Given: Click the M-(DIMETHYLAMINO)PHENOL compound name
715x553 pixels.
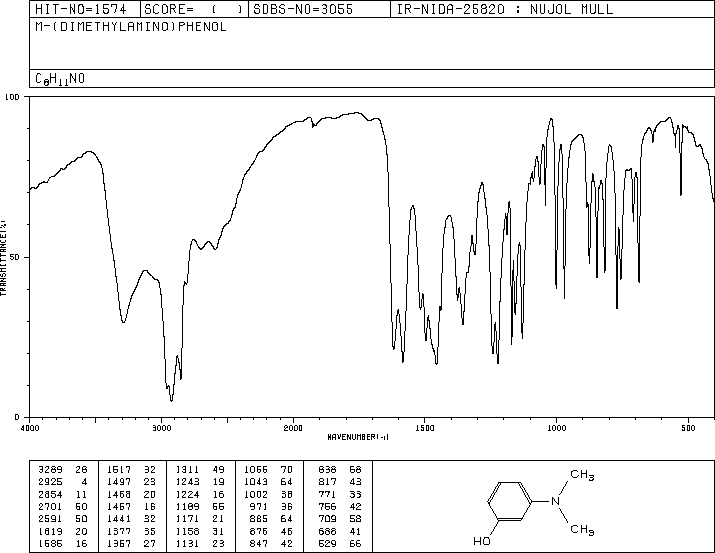Looking at the screenshot, I should click(x=131, y=27).
